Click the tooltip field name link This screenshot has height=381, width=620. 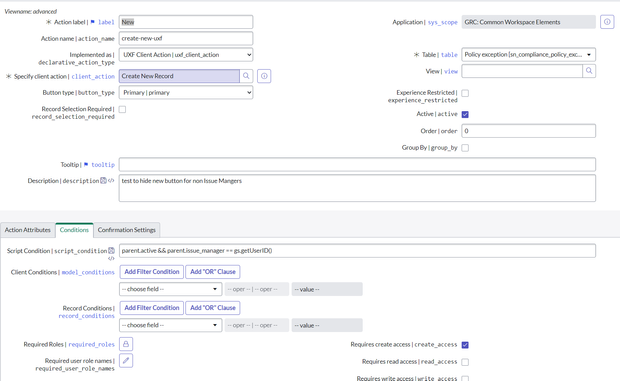point(103,164)
